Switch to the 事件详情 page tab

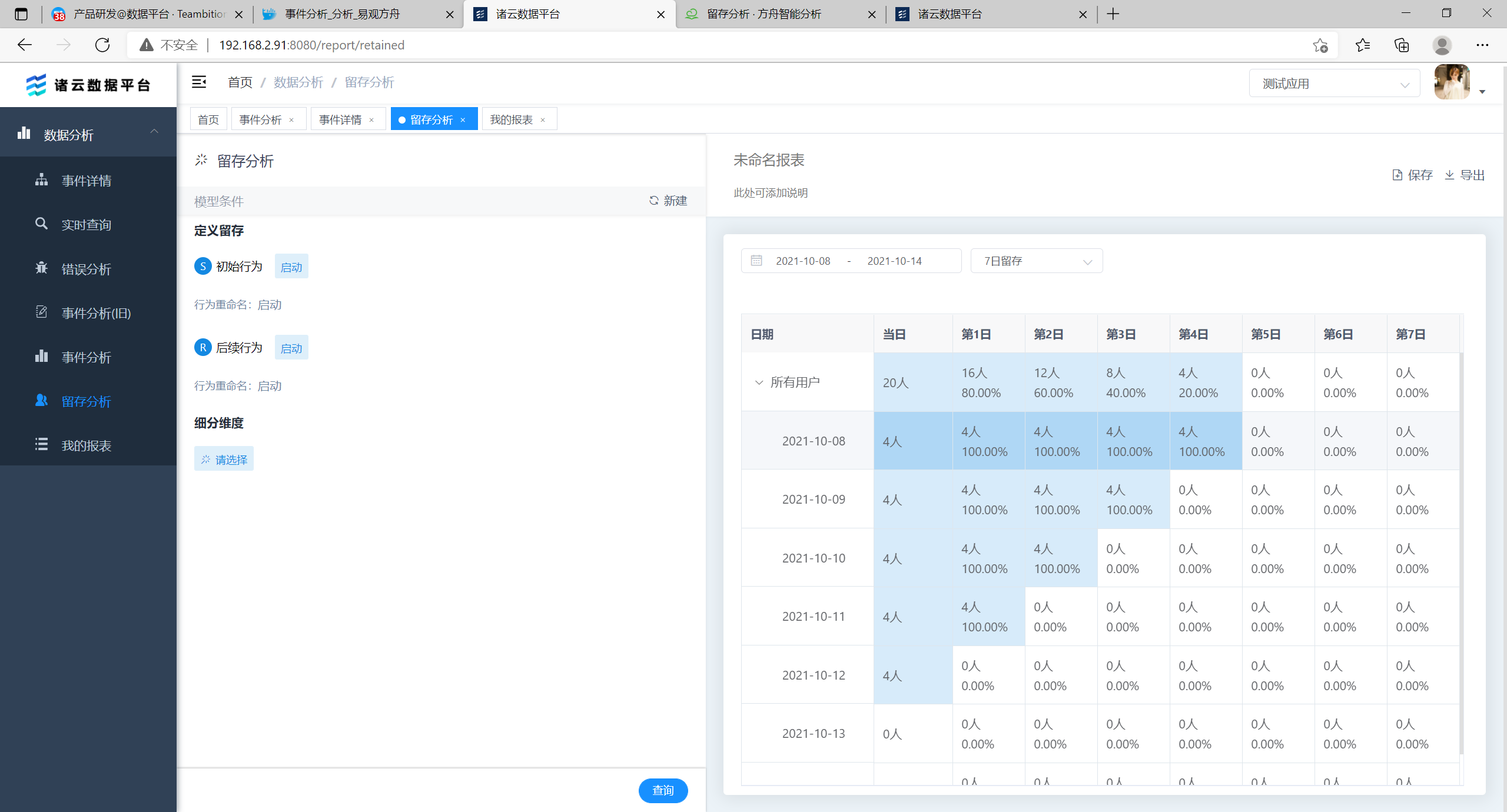tap(340, 120)
